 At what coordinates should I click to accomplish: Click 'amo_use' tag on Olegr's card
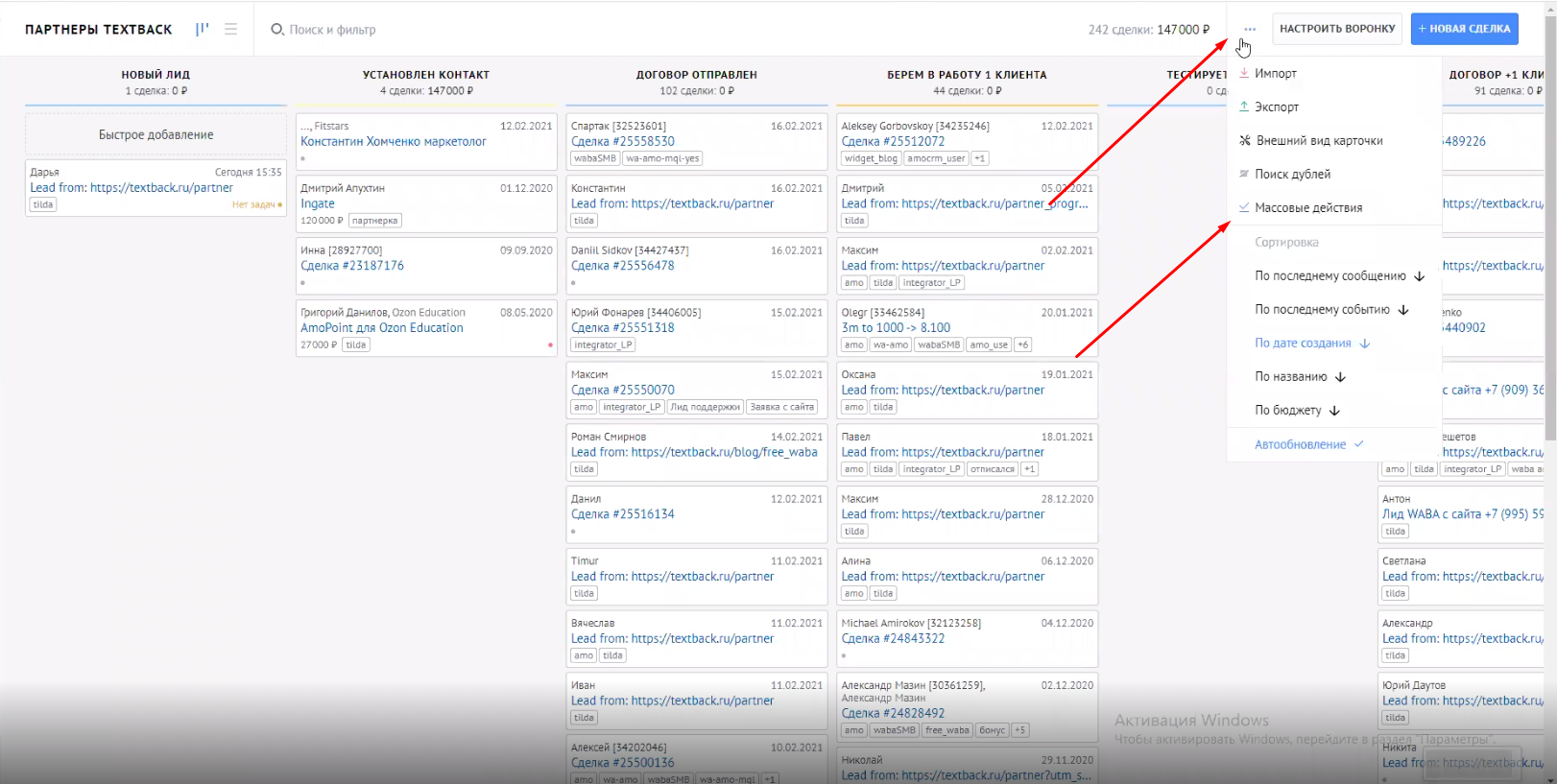(989, 344)
